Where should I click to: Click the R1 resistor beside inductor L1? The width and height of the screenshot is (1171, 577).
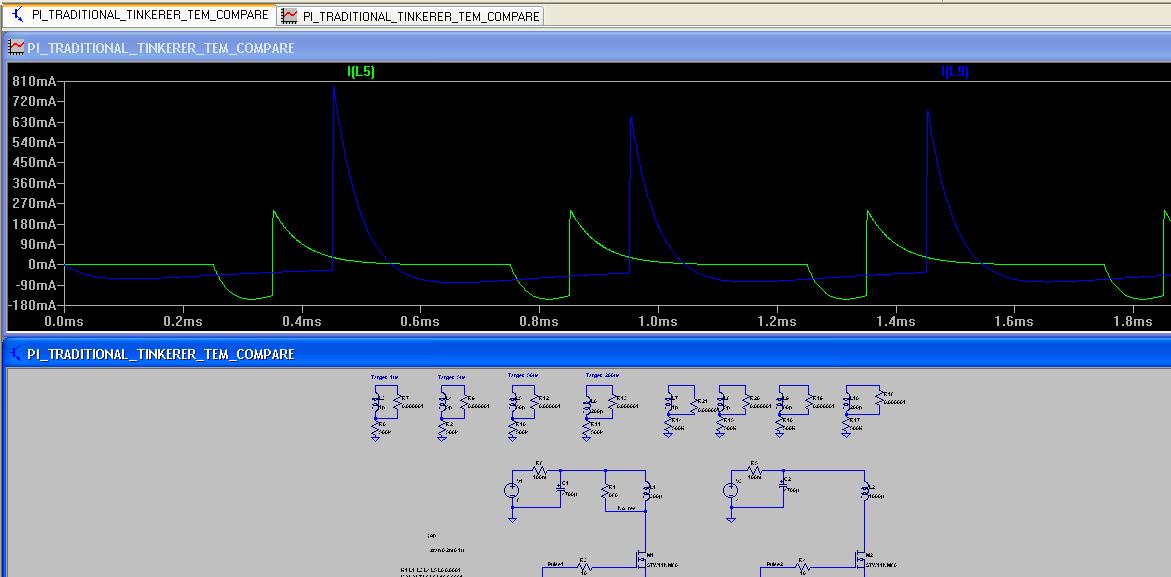tap(606, 490)
